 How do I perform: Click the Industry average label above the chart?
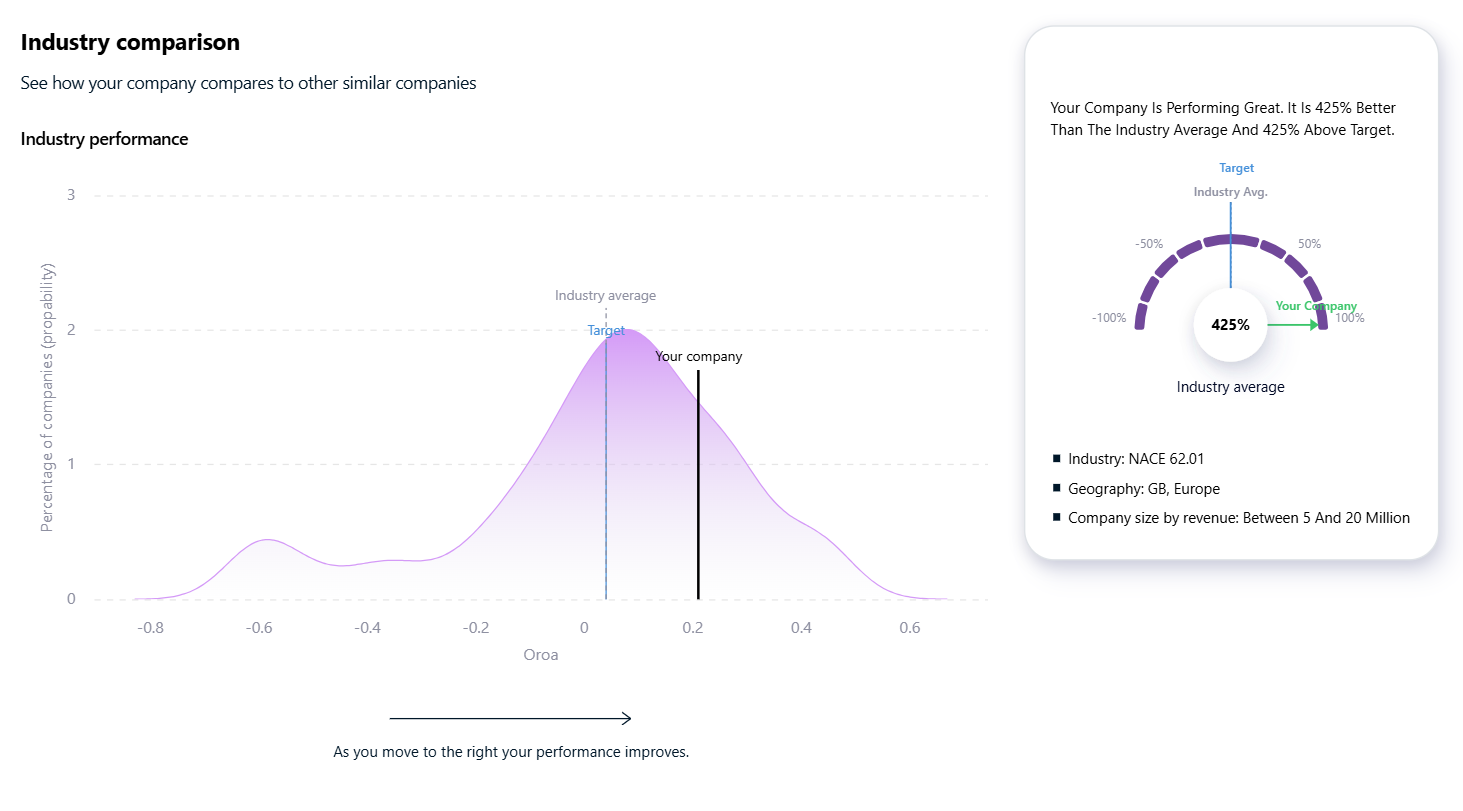605,295
